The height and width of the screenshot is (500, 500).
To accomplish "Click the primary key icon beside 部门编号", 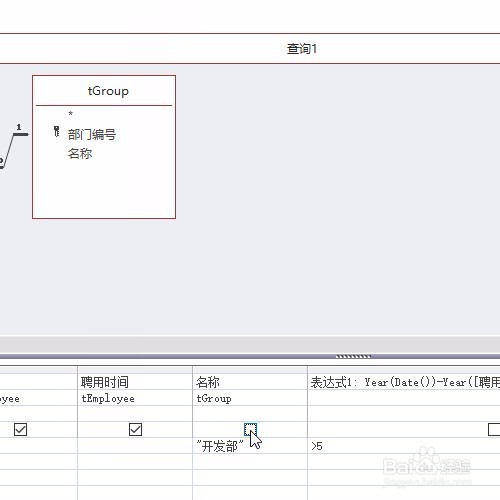I will [56, 131].
